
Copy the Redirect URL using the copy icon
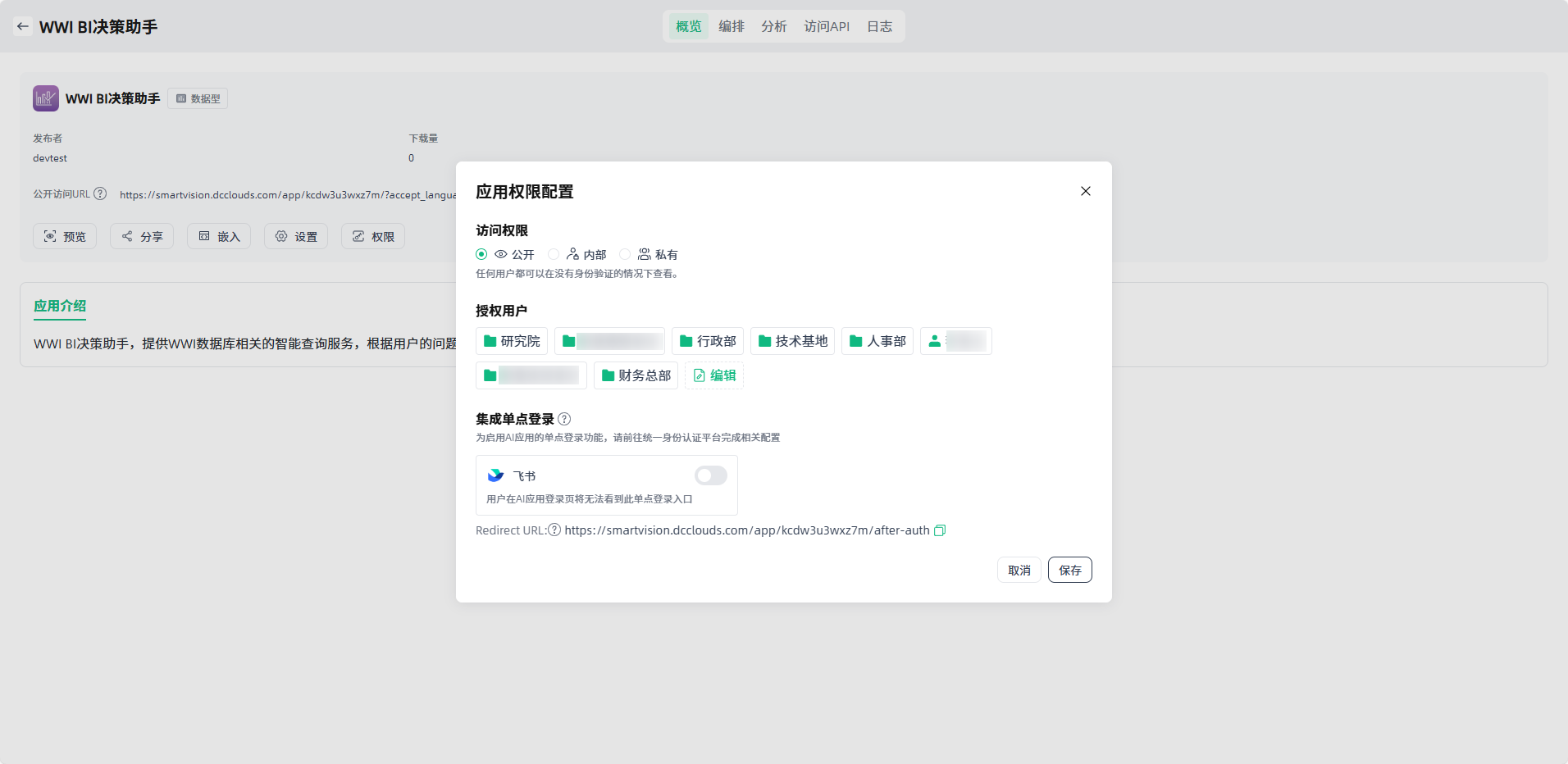940,530
